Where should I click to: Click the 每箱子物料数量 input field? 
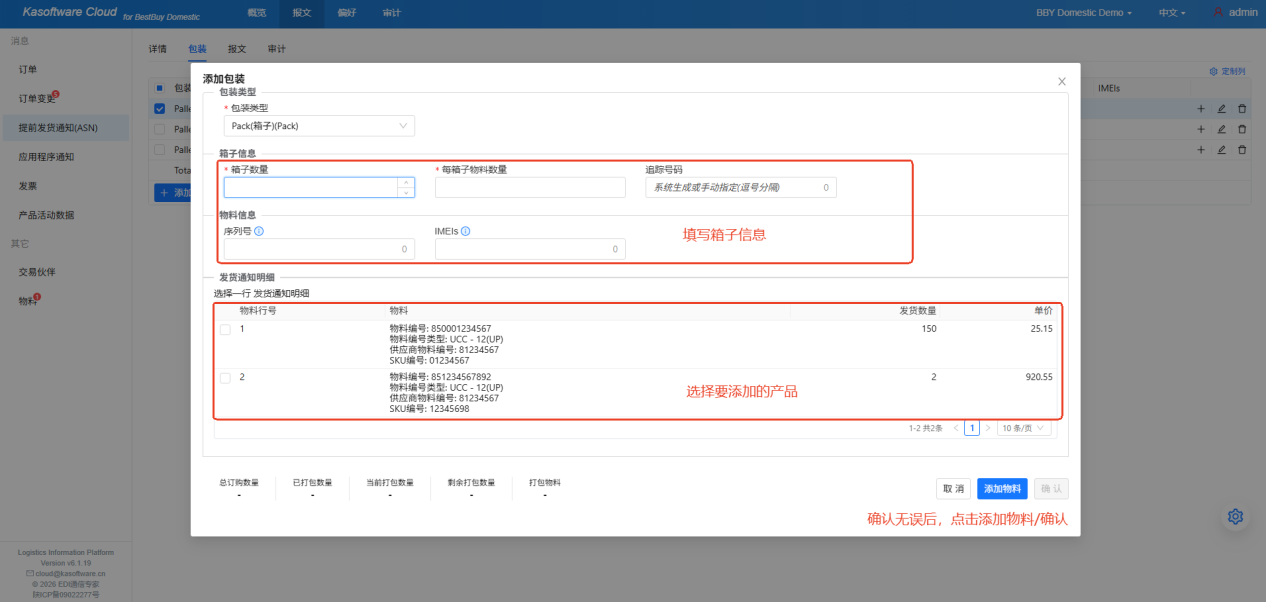(530, 187)
